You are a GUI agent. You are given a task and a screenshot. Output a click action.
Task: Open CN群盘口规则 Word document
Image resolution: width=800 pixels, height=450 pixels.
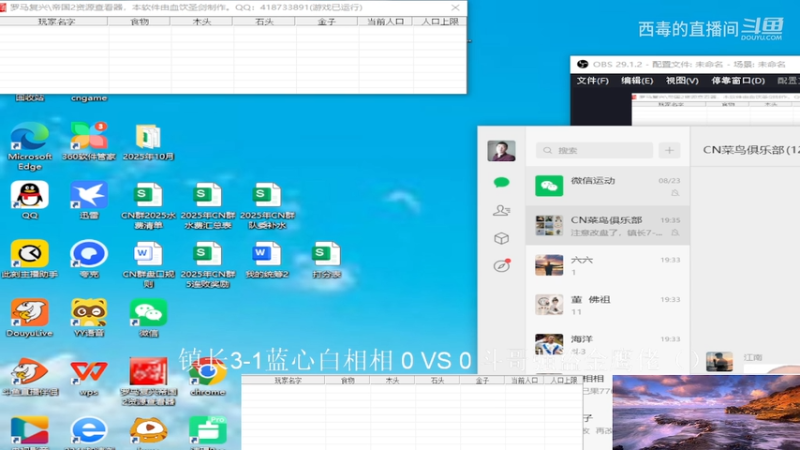(148, 265)
